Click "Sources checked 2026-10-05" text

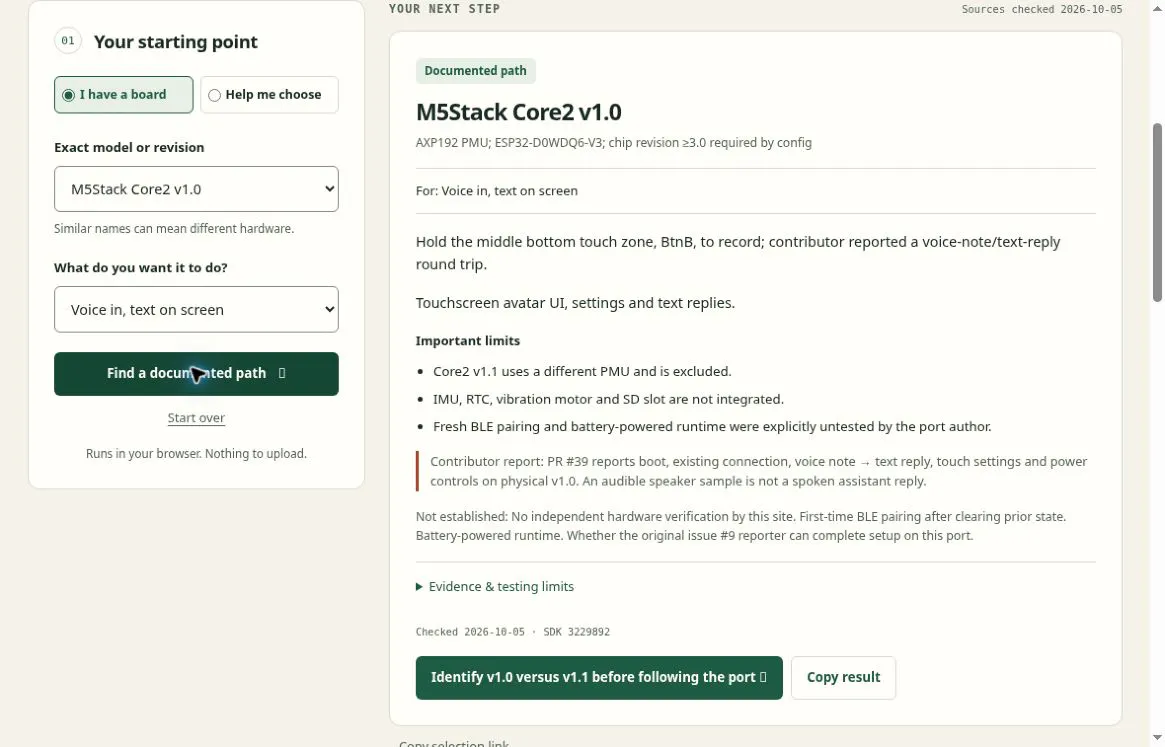[1042, 10]
